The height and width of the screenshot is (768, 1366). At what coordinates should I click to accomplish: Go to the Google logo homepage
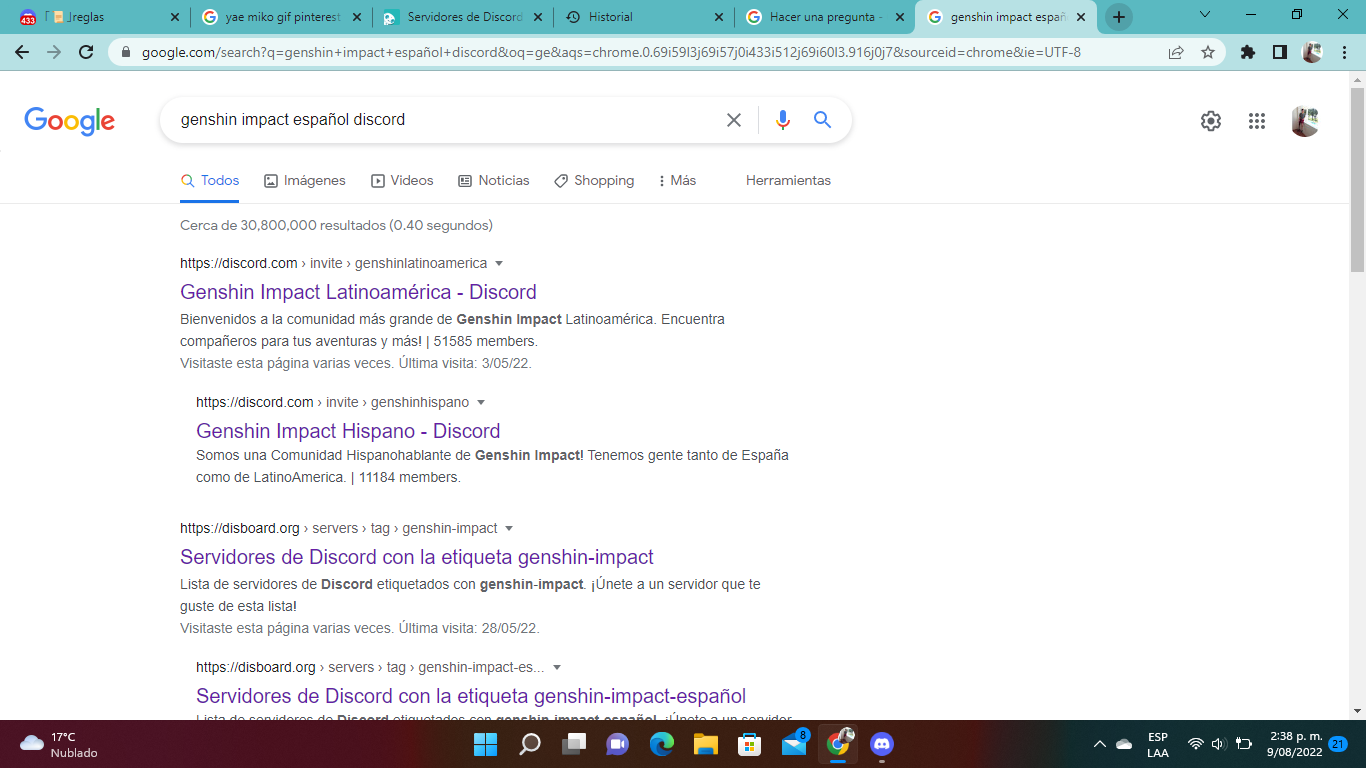(x=70, y=121)
